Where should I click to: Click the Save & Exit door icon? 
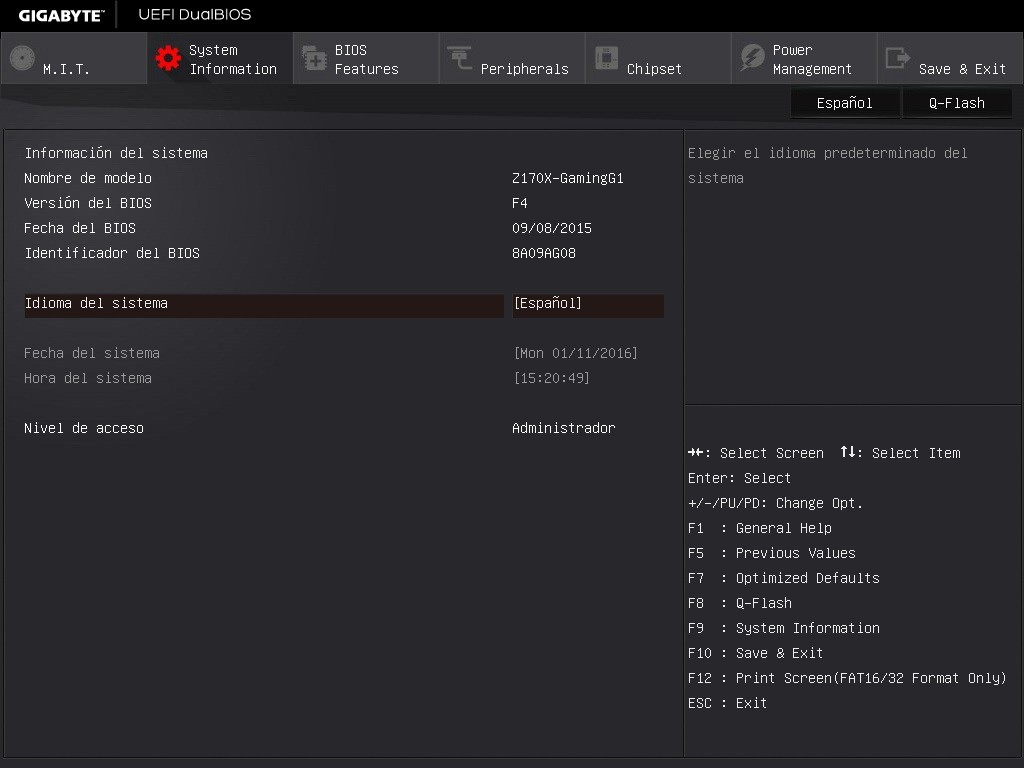click(895, 58)
